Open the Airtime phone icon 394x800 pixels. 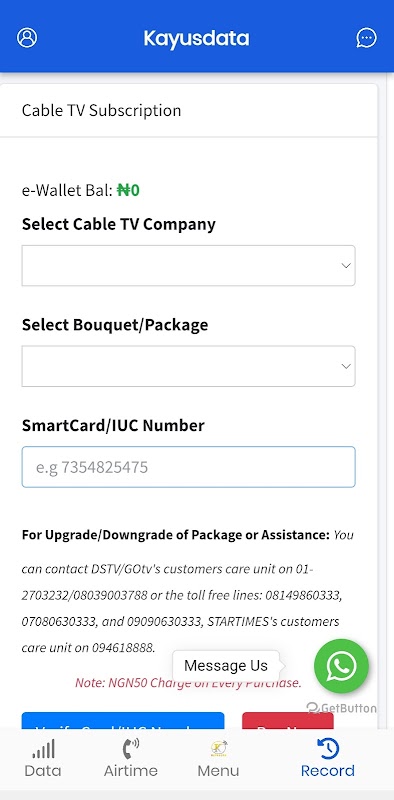click(x=131, y=748)
